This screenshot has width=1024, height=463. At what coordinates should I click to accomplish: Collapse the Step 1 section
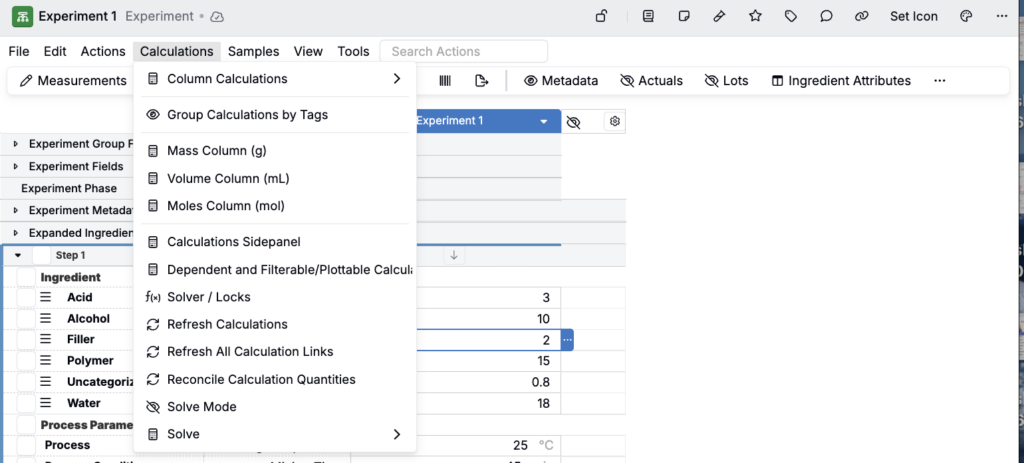[17, 255]
